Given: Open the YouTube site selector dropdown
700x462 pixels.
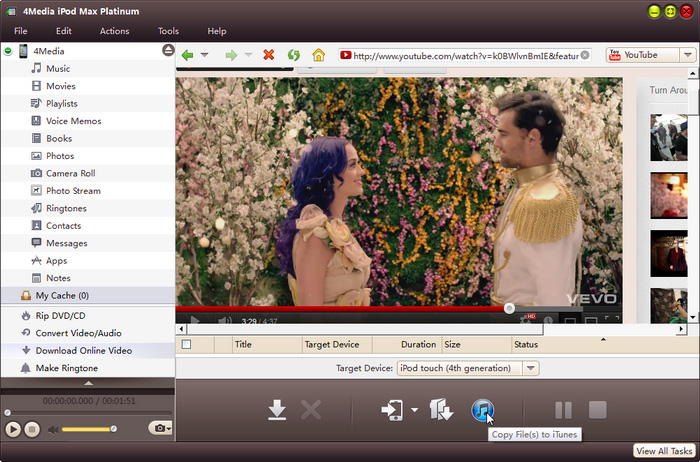Looking at the screenshot, I should coord(688,55).
